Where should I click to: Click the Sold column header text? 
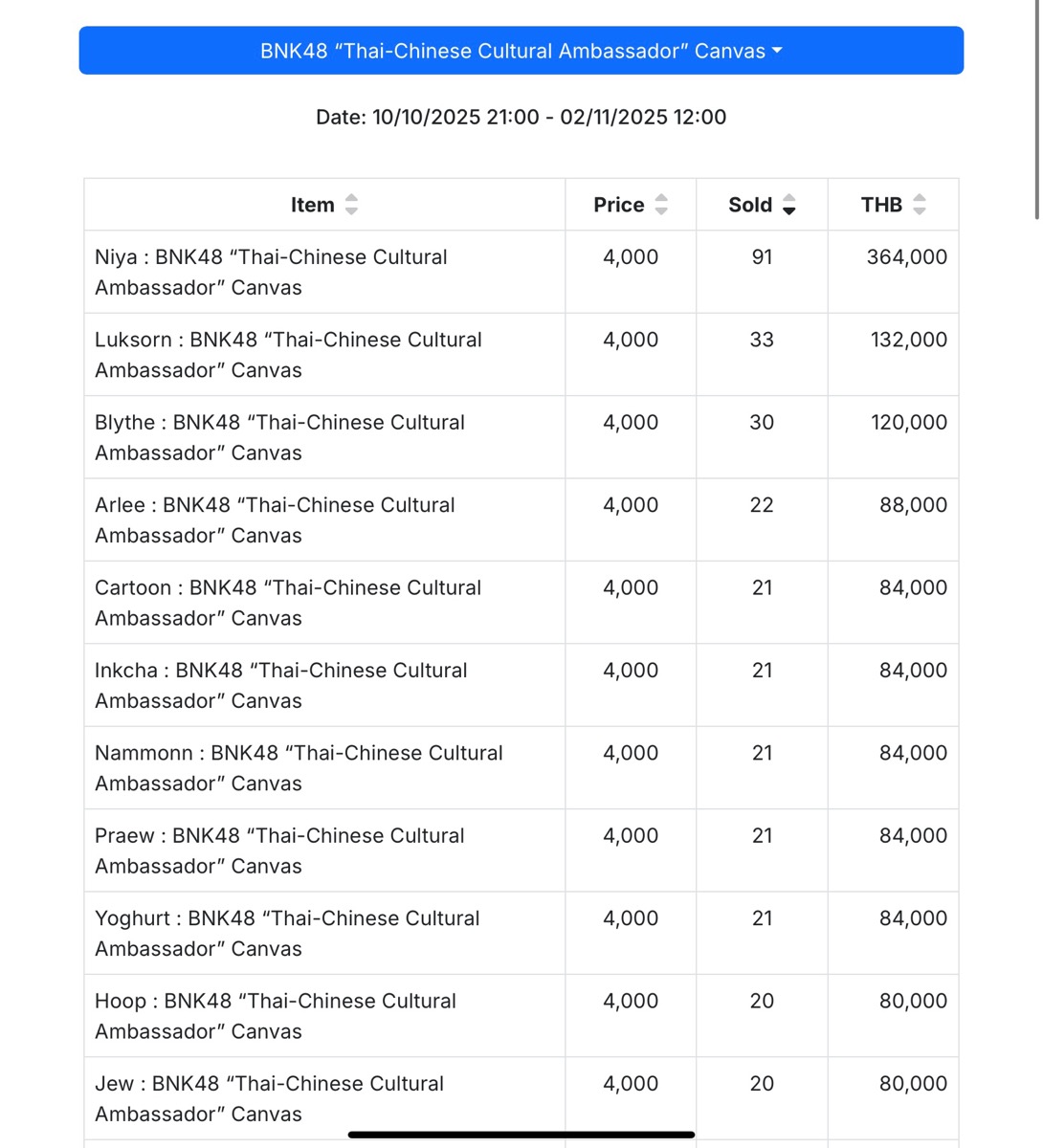click(750, 205)
